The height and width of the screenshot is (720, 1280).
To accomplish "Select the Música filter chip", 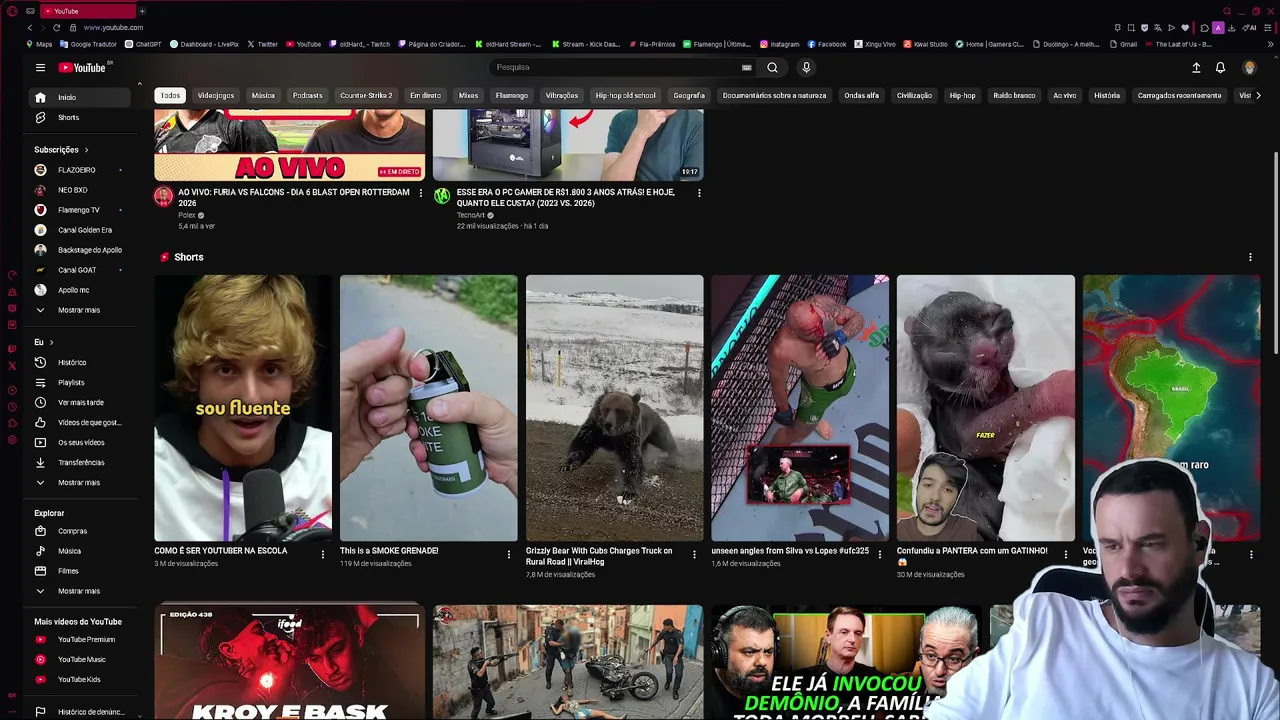I will tap(263, 95).
